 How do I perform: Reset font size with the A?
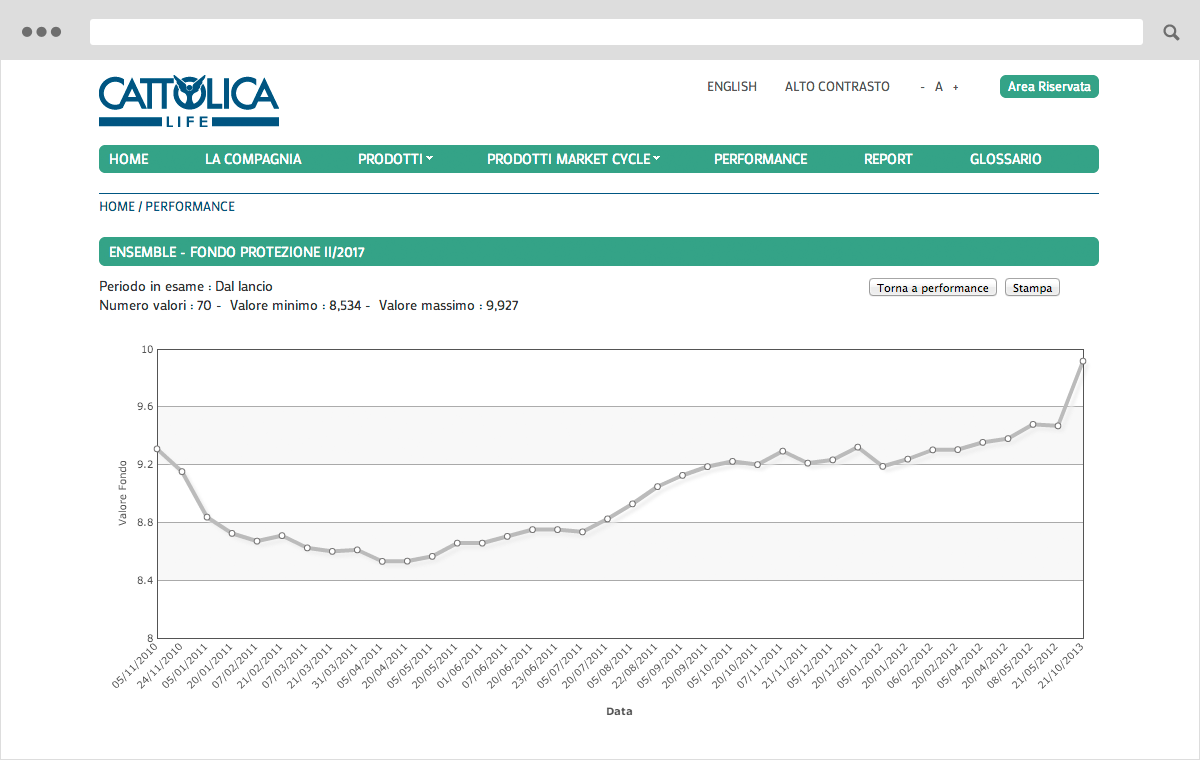939,87
